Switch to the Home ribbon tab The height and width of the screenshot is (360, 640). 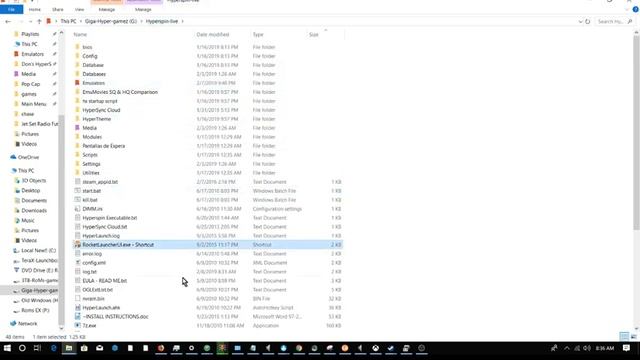[x=35, y=9]
